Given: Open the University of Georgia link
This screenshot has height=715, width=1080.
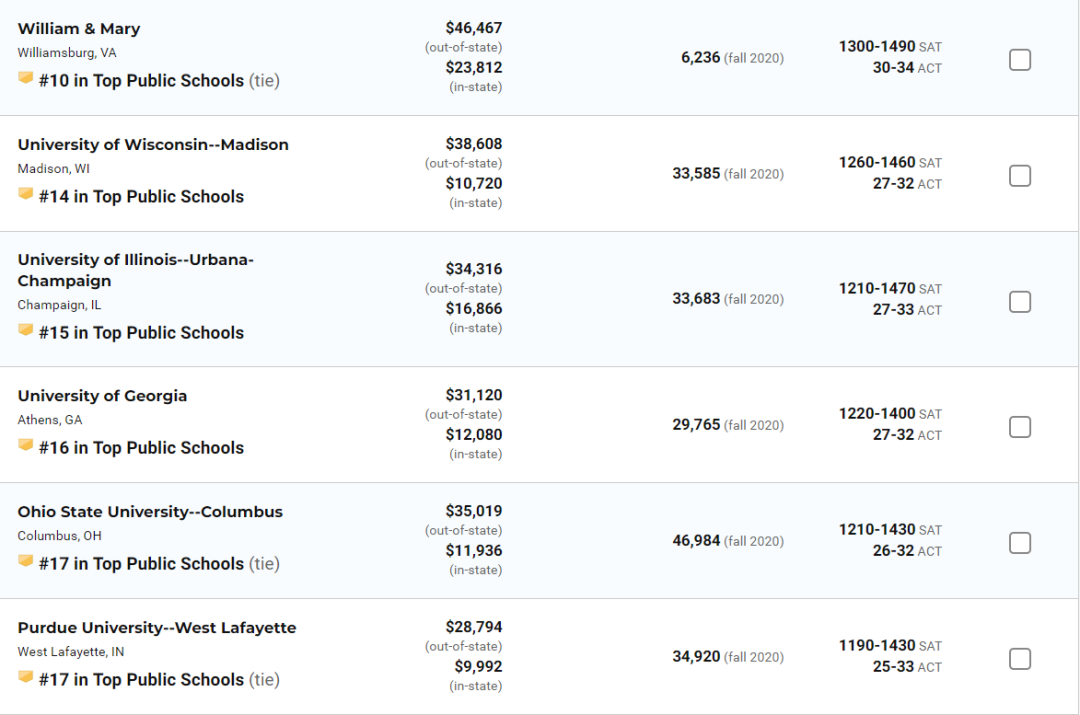Looking at the screenshot, I should (x=102, y=396).
